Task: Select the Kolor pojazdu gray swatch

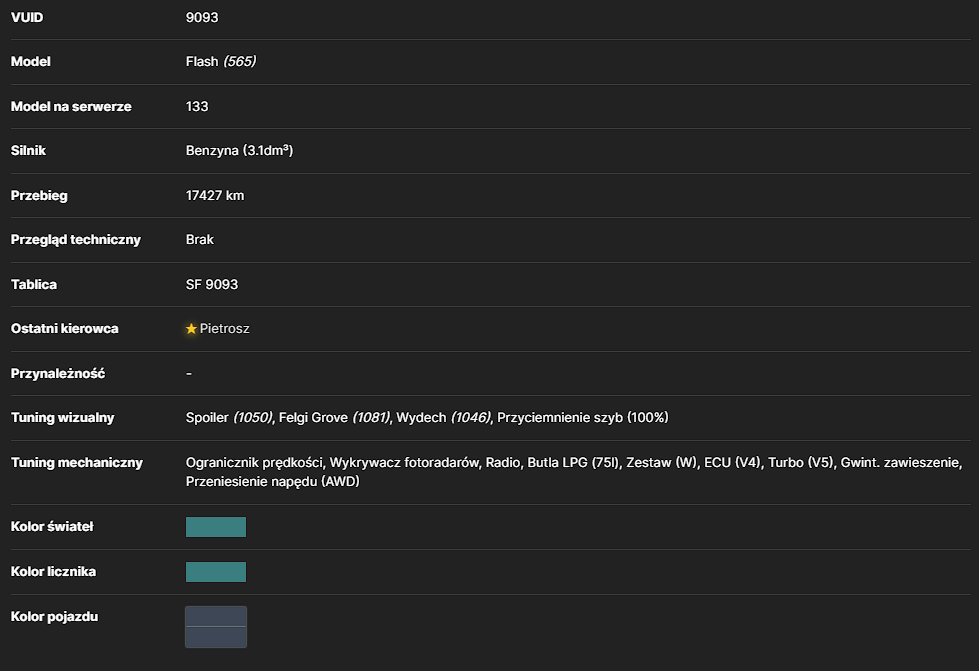Action: (x=216, y=627)
